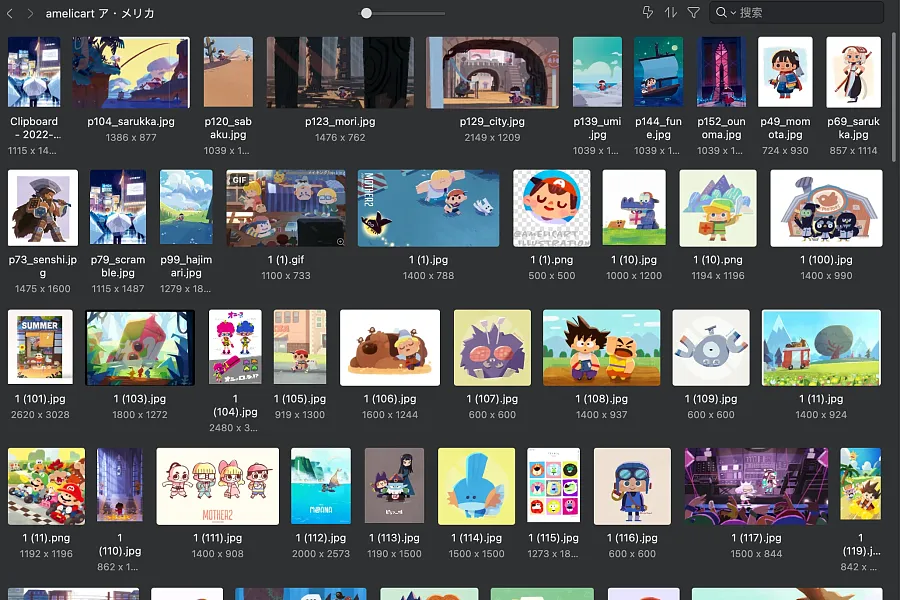Image resolution: width=900 pixels, height=600 pixels.
Task: Select the 1 (11).png kart racing thumbnail
Action: pos(46,486)
